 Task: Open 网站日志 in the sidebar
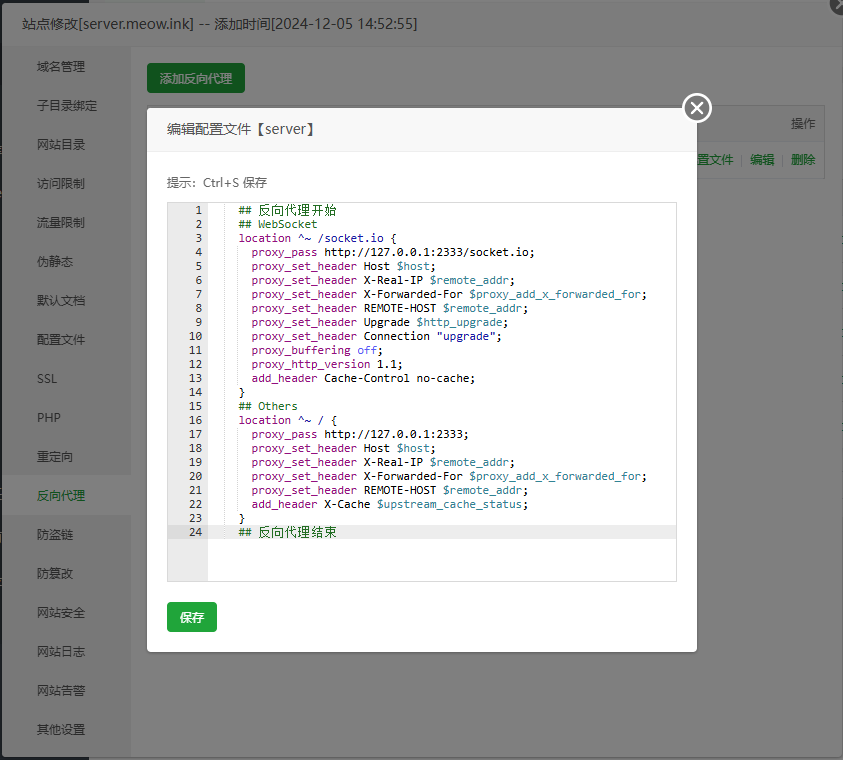coord(61,652)
